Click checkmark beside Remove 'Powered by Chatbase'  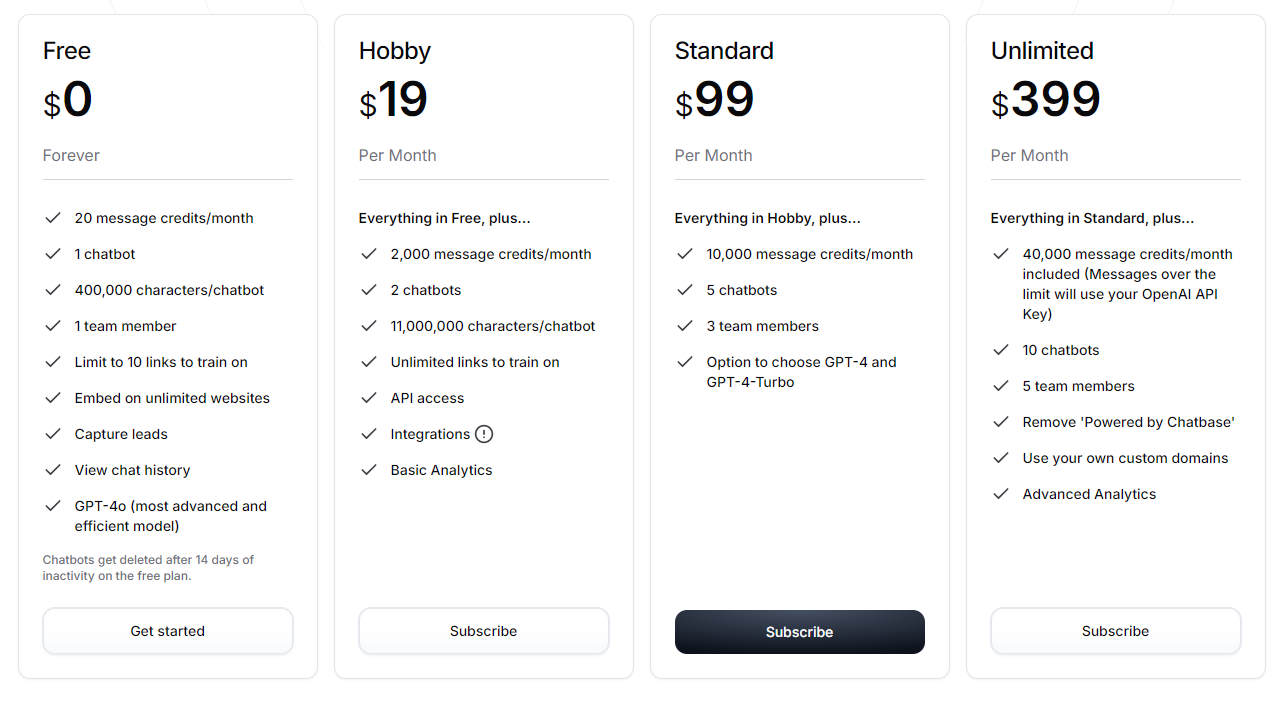coord(1001,422)
